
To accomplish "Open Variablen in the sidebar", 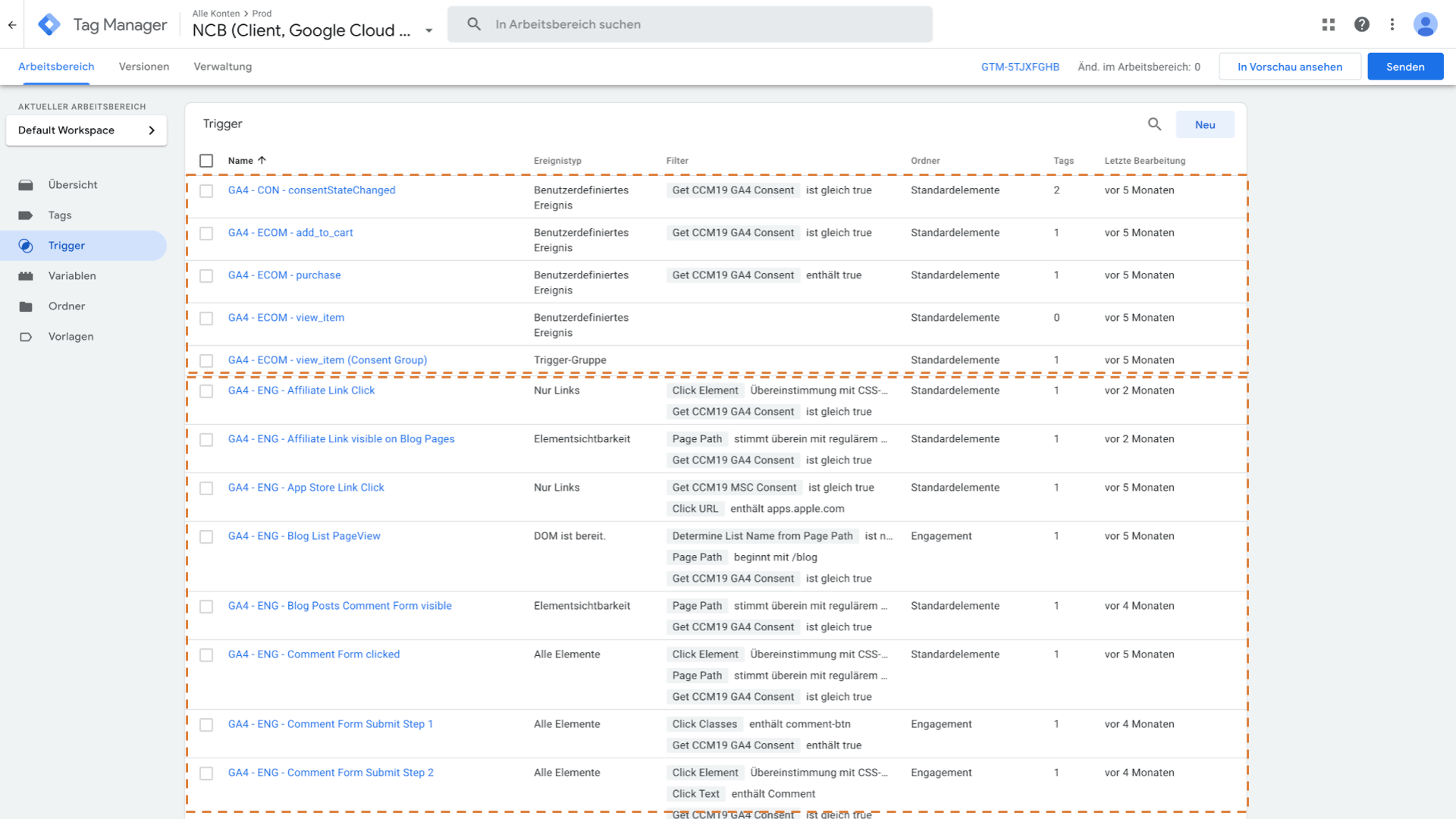I will 72,276.
